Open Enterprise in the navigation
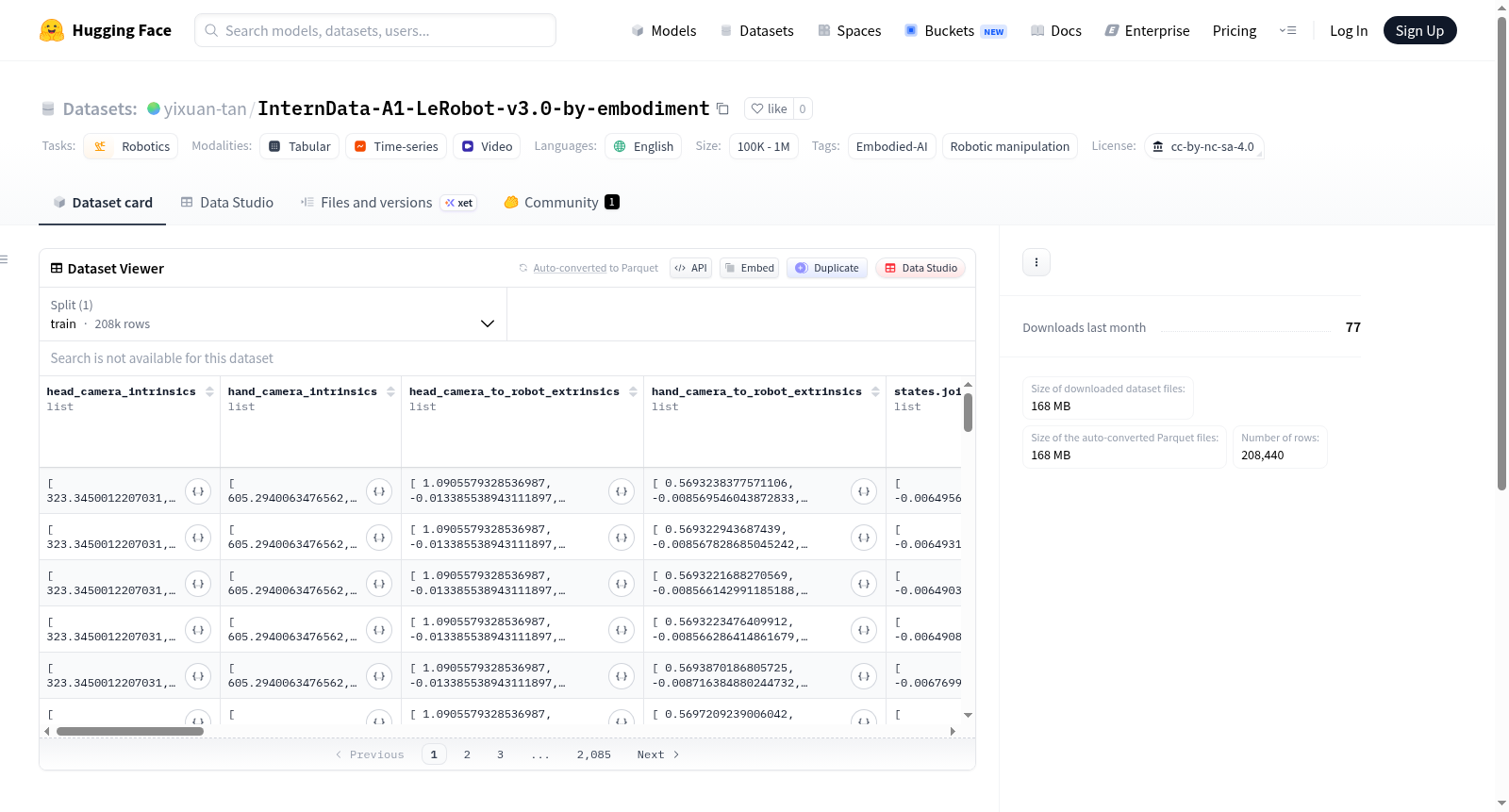The image size is (1509, 812). coord(1147,30)
